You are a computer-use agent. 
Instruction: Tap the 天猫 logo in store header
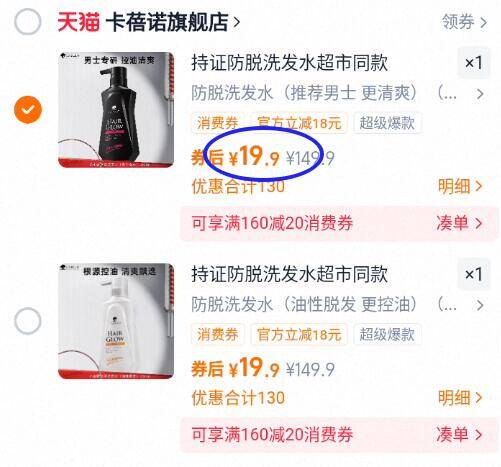pyautogui.click(x=78, y=22)
